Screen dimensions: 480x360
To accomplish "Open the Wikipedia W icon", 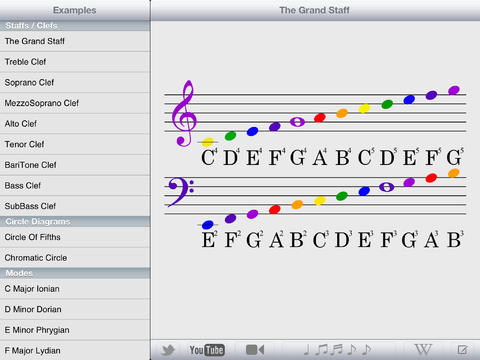I will [423, 350].
